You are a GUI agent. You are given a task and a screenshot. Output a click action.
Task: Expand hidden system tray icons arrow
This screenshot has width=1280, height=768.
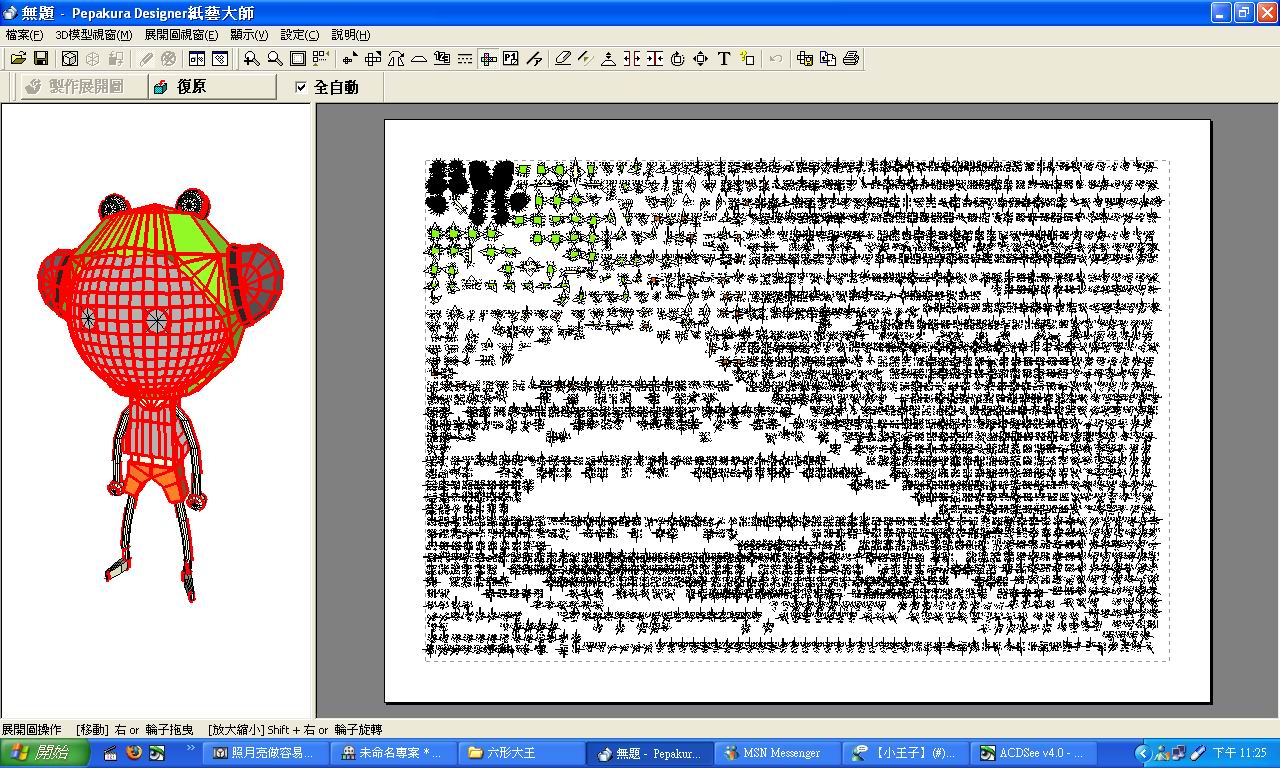[x=1143, y=753]
